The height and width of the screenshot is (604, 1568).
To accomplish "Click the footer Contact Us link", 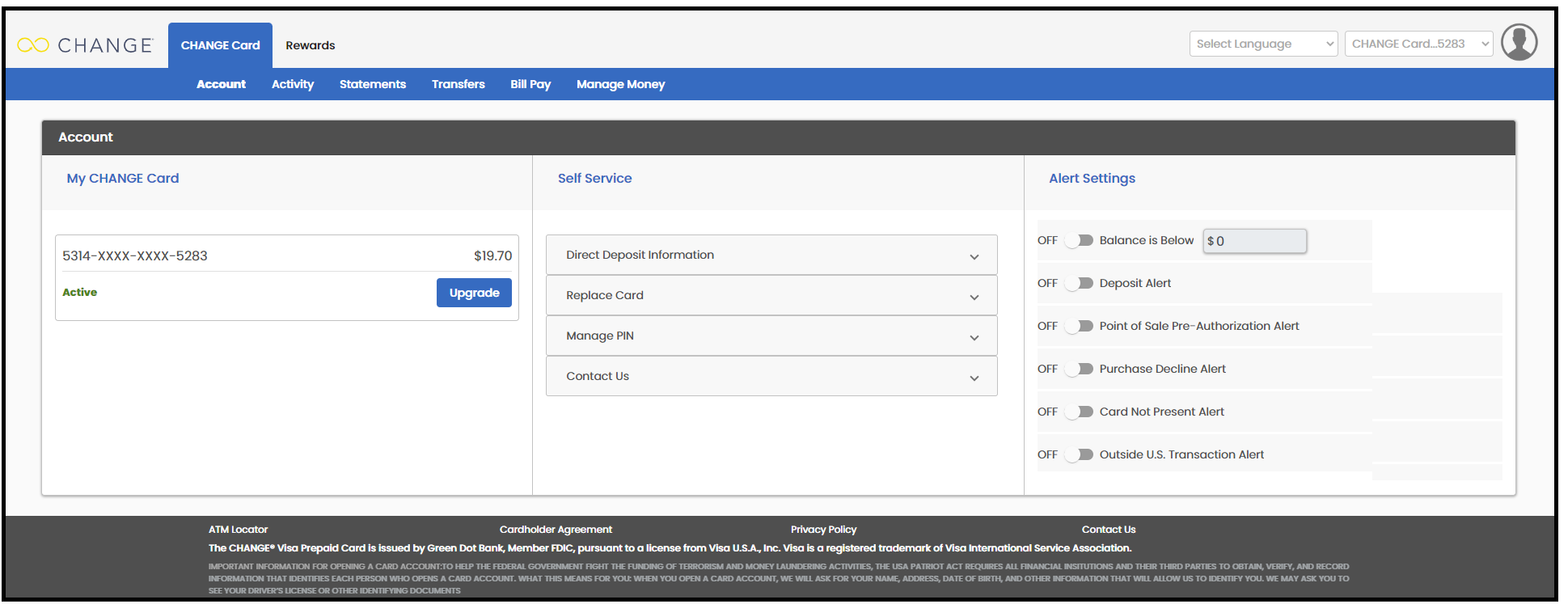I will [1109, 530].
